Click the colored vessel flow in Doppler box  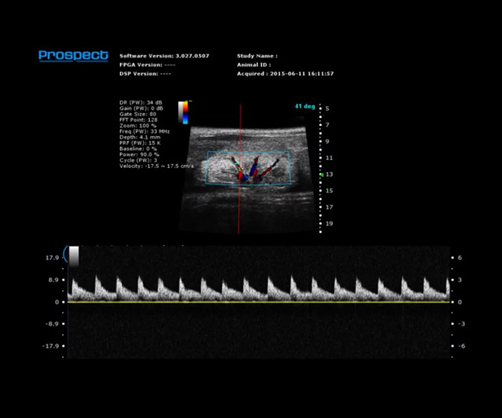coord(254,170)
